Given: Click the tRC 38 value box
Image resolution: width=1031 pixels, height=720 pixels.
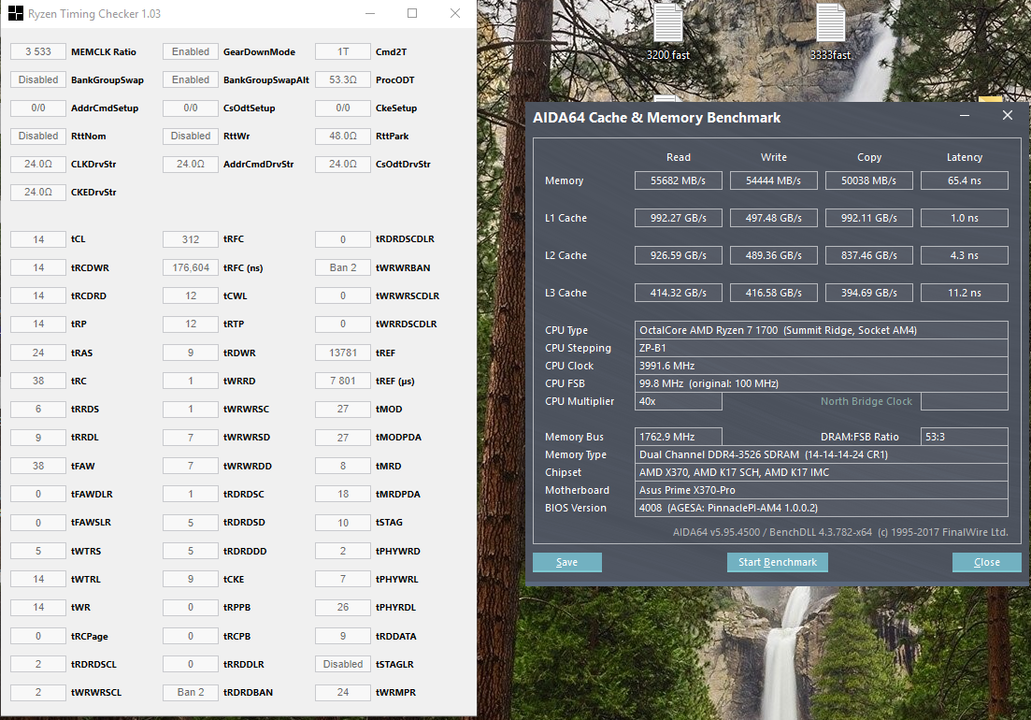Looking at the screenshot, I should 38,381.
